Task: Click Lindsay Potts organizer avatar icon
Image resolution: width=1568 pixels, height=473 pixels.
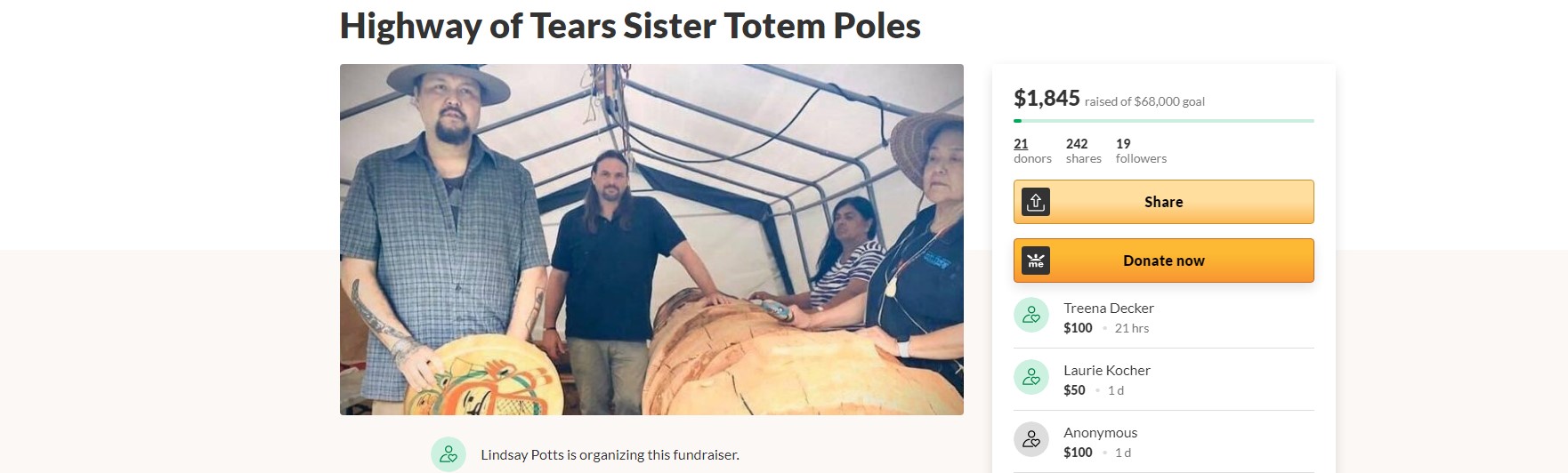Action: click(449, 454)
